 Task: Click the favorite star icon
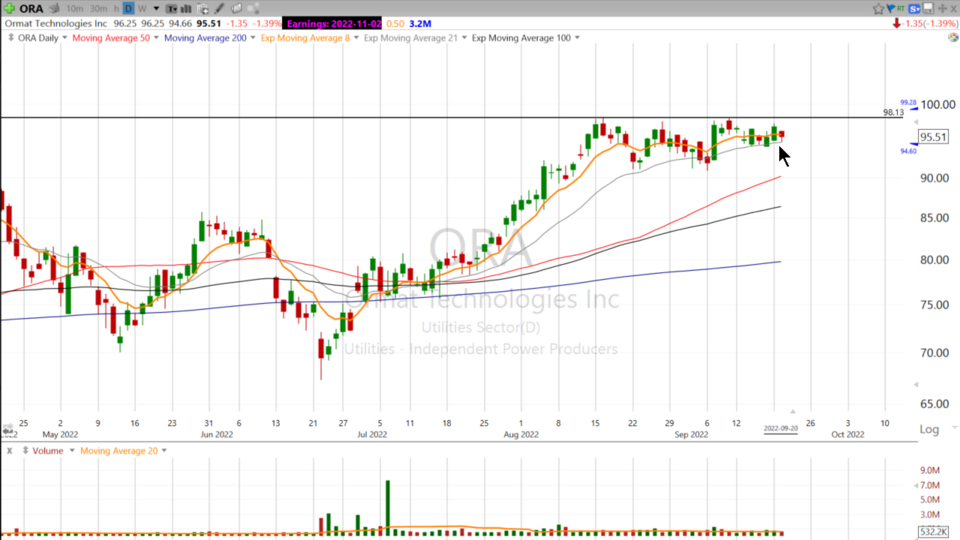[x=879, y=9]
